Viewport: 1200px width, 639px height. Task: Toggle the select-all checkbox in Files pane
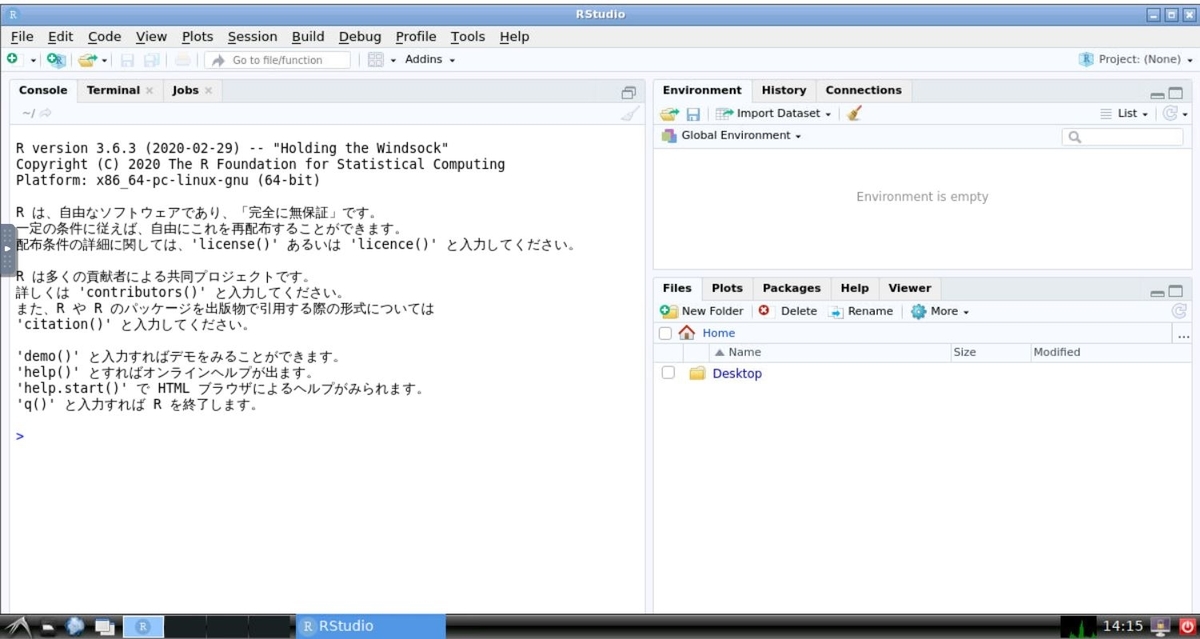tap(664, 332)
